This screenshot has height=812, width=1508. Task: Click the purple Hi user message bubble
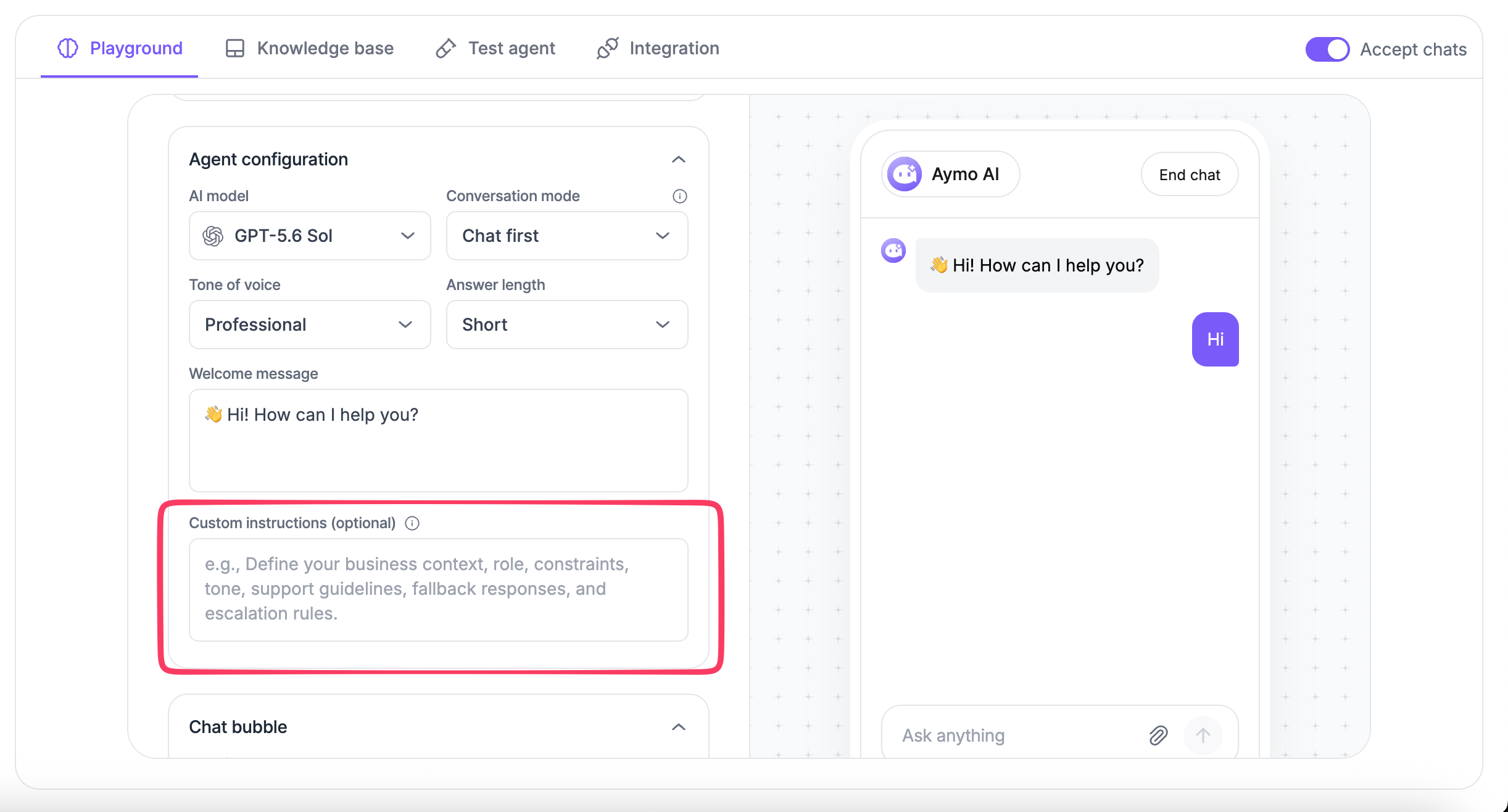point(1215,339)
